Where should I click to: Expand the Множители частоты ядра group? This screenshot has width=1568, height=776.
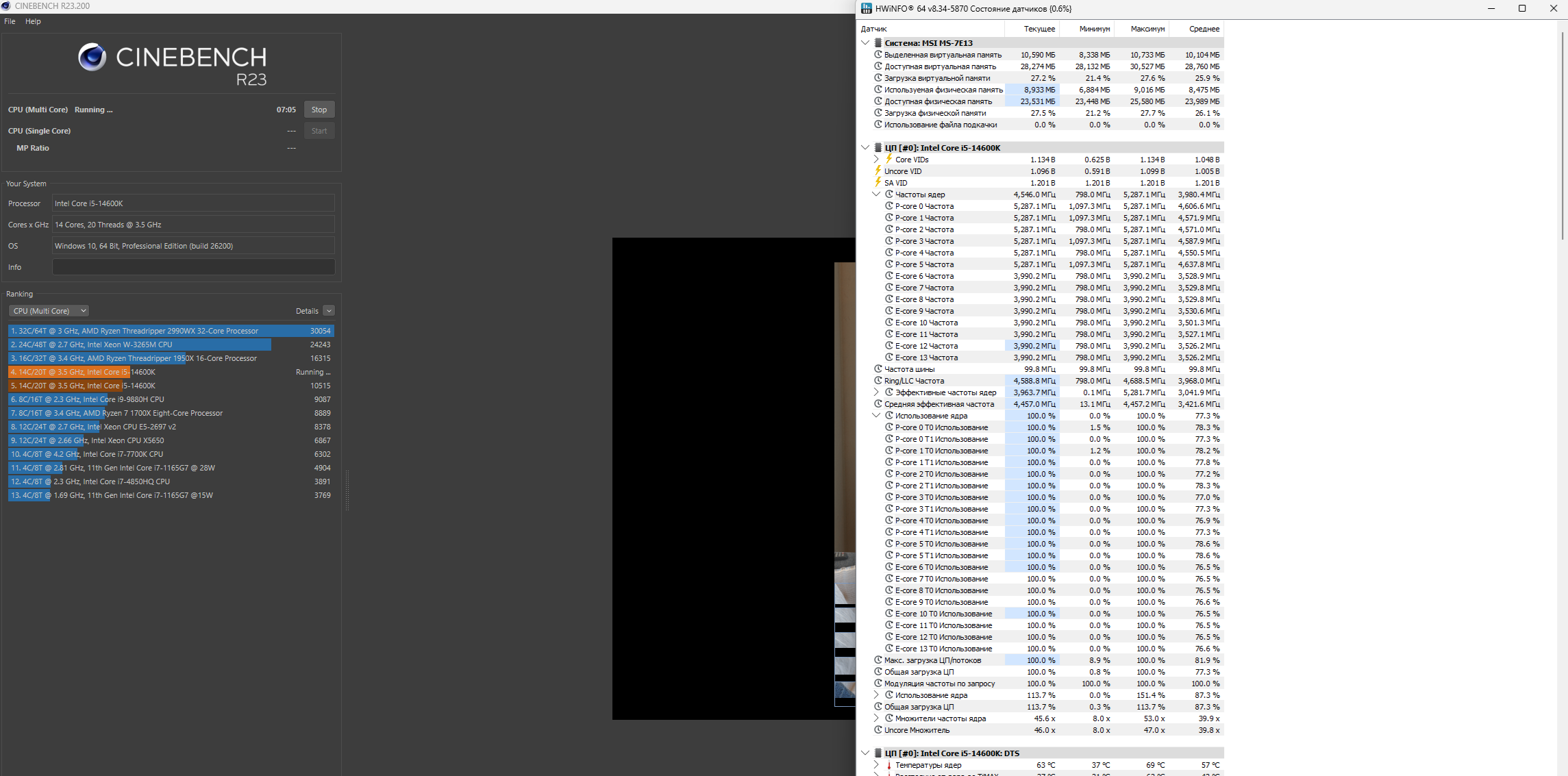click(876, 718)
